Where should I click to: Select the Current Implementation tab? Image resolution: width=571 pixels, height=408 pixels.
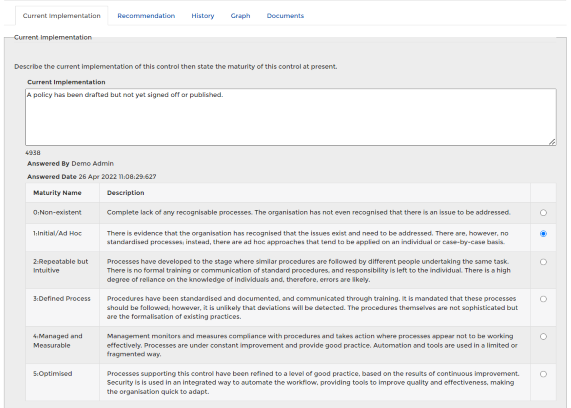[x=62, y=16]
